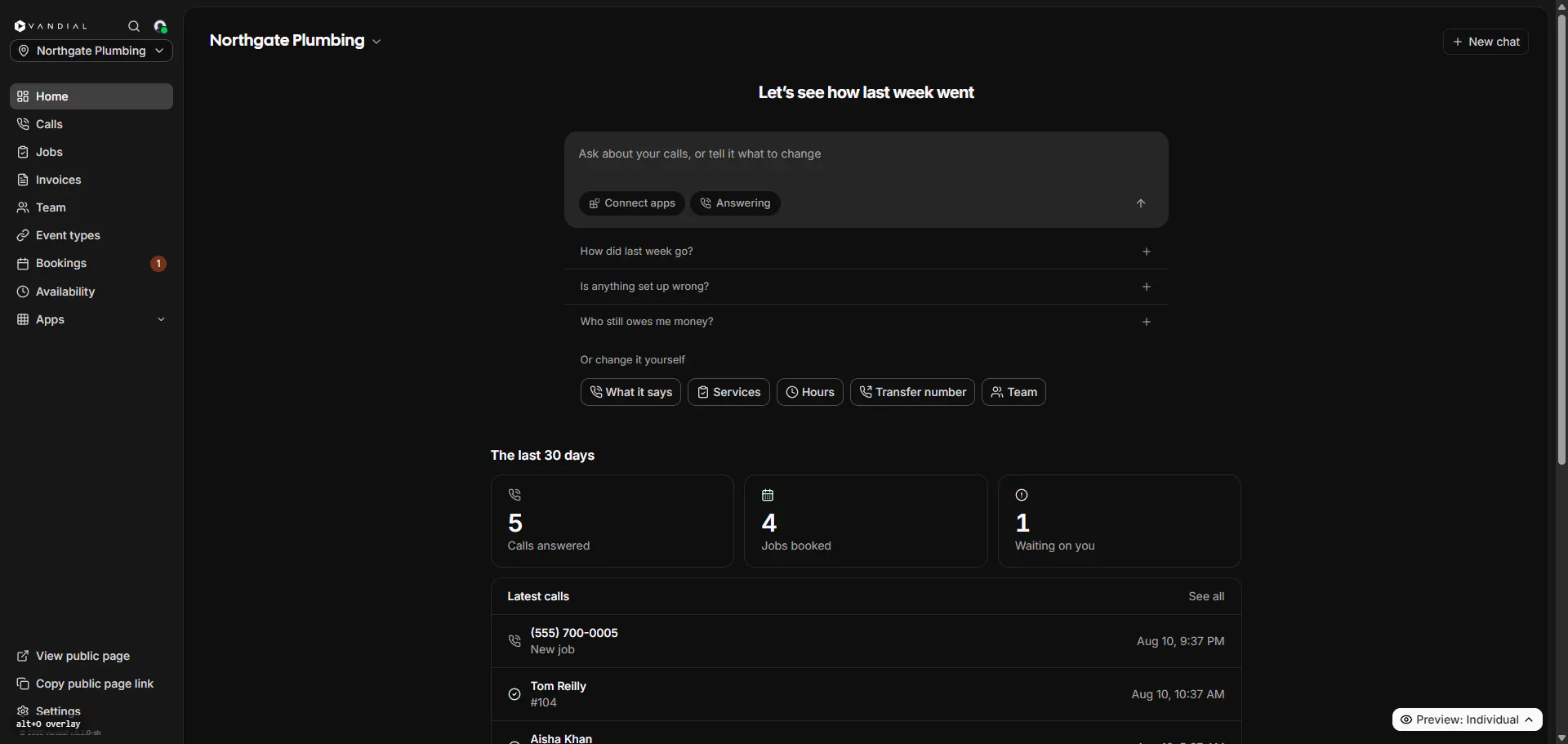Click Copy public page link
This screenshot has height=744, width=1568.
point(91,684)
